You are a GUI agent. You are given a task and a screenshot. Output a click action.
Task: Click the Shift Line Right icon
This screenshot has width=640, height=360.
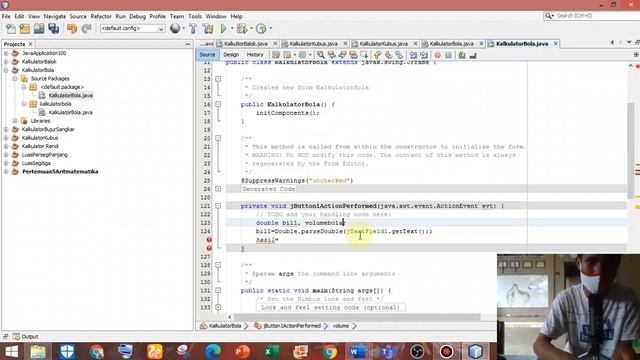[x=424, y=55]
